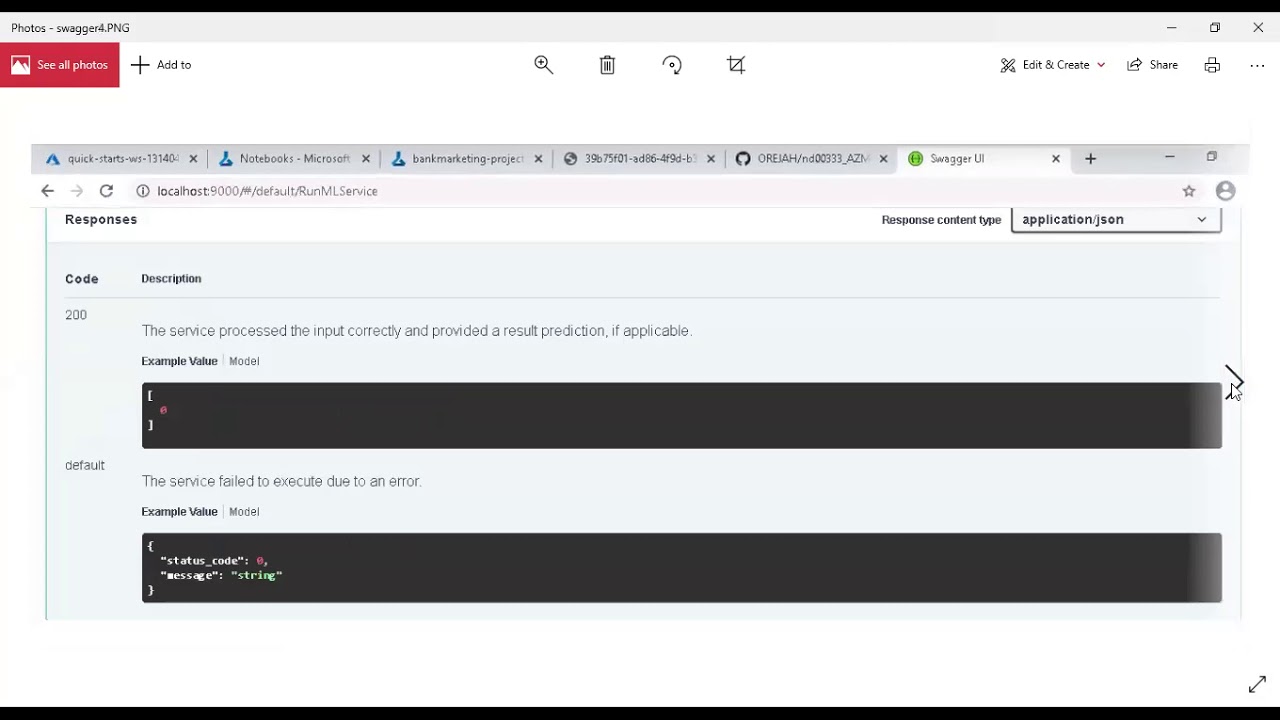Close the 39b75f01 browser tab
The image size is (1280, 720).
[711, 159]
